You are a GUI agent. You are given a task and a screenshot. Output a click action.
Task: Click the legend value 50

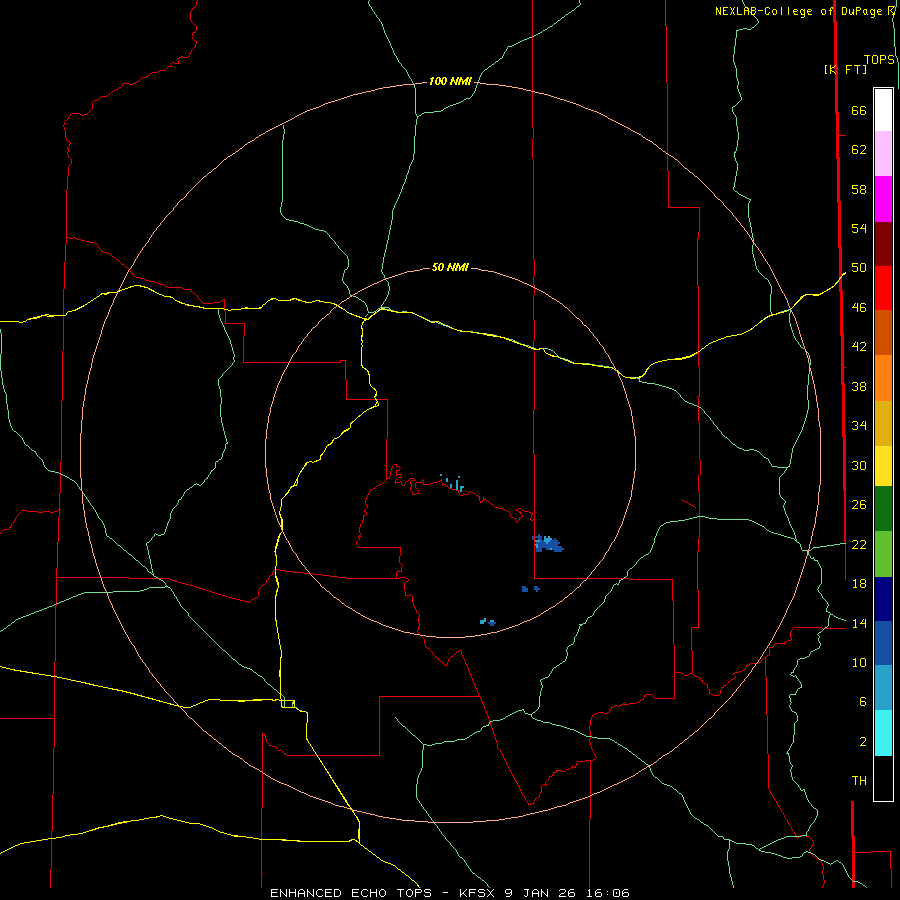point(859,268)
